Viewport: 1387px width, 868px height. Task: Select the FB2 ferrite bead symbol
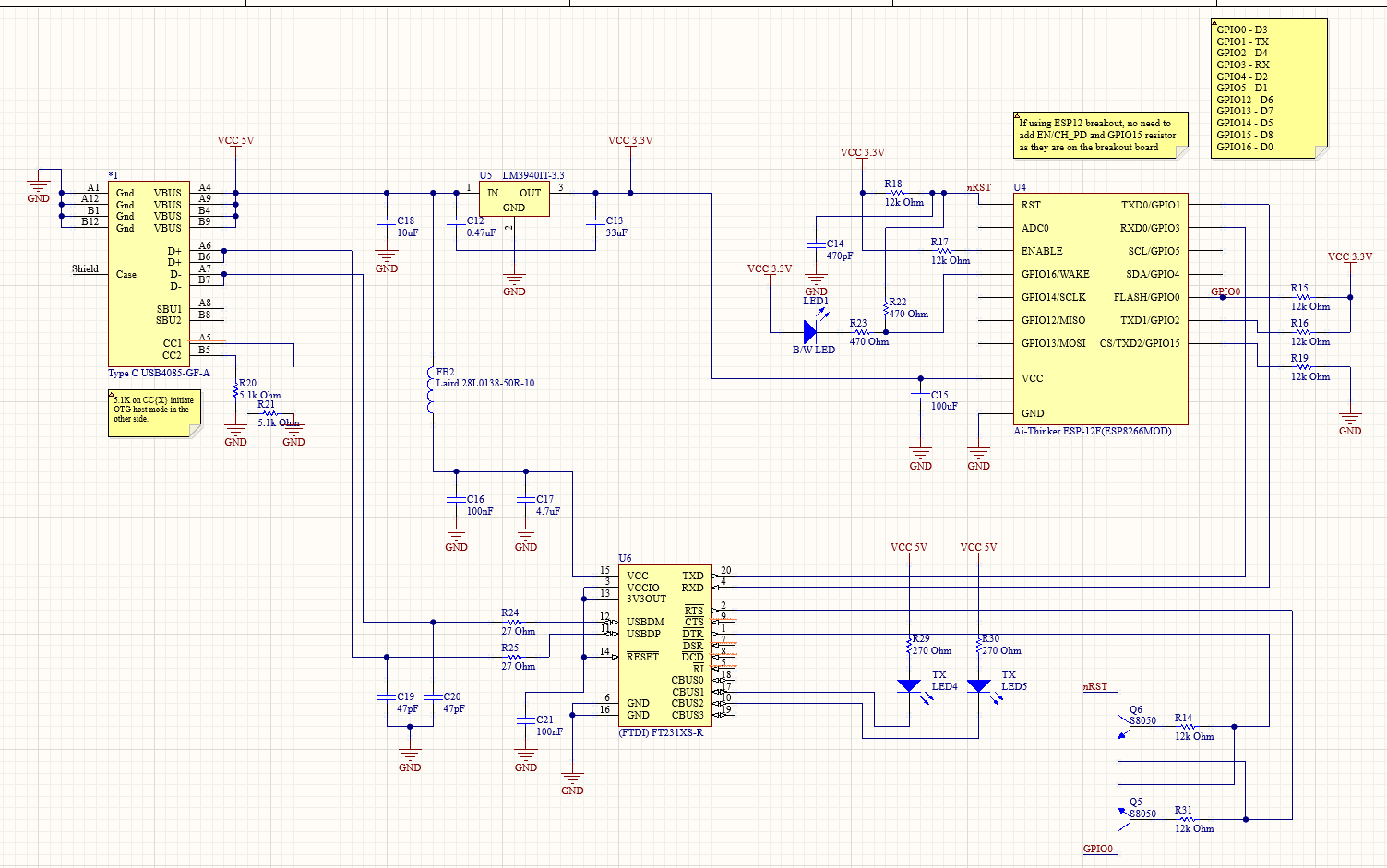pos(430,390)
